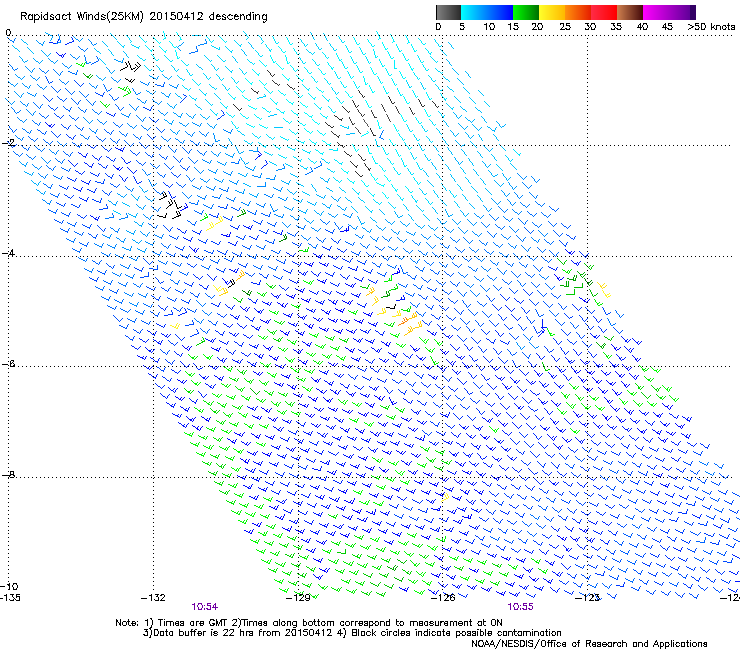
Task: Click the magenta 40-45 knots color band
Action: pos(656,12)
